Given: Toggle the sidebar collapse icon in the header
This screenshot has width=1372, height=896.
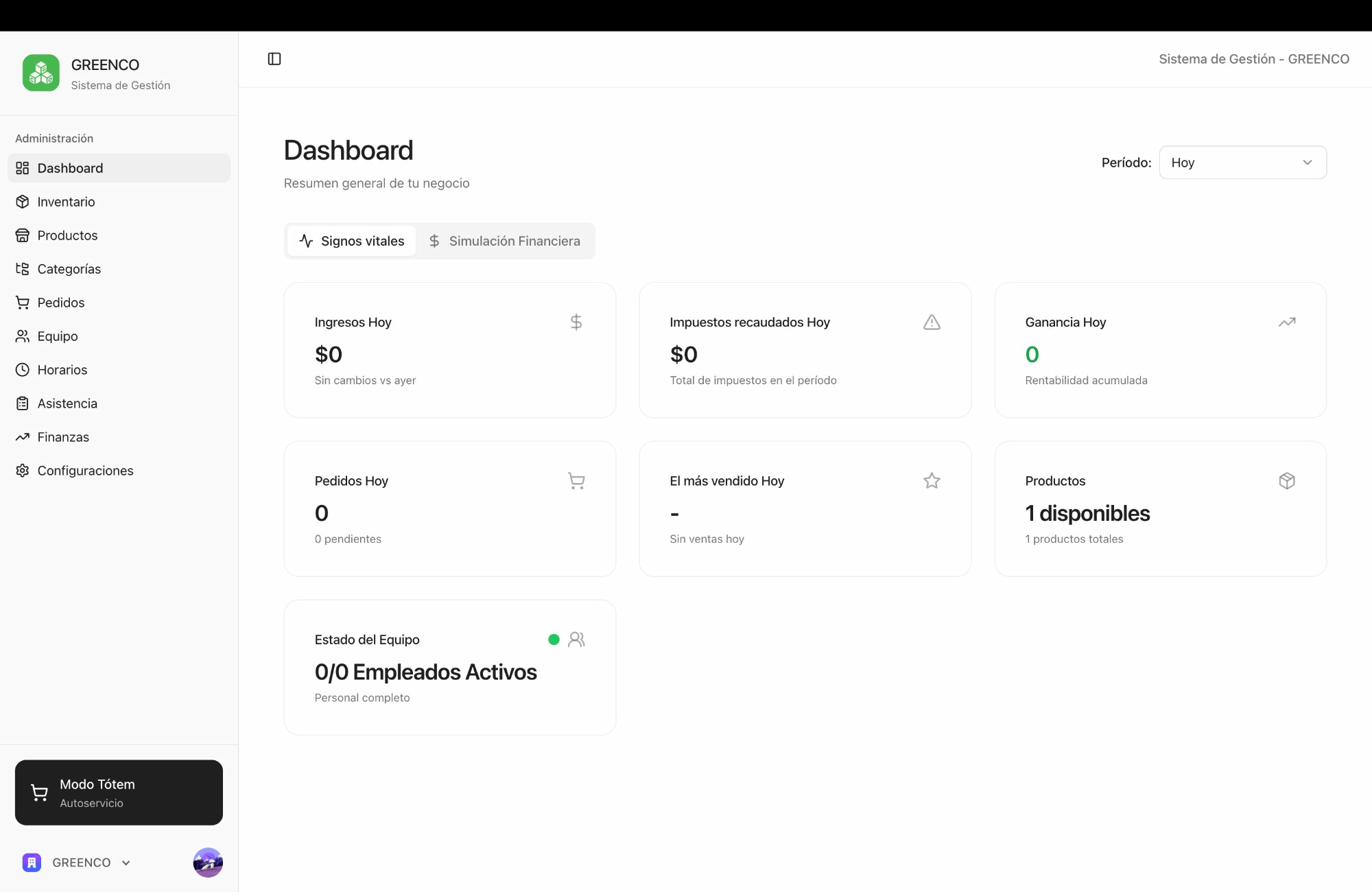Looking at the screenshot, I should click(274, 58).
